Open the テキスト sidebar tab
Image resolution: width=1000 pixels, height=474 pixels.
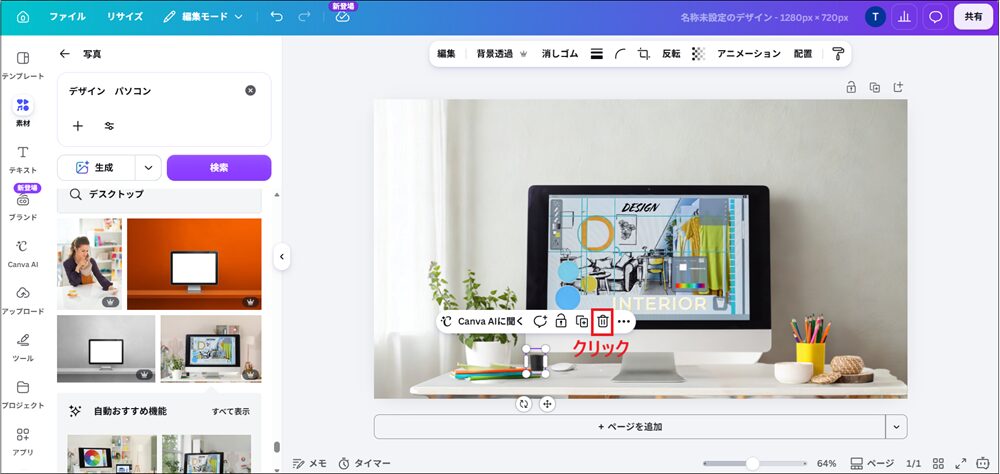(23, 159)
